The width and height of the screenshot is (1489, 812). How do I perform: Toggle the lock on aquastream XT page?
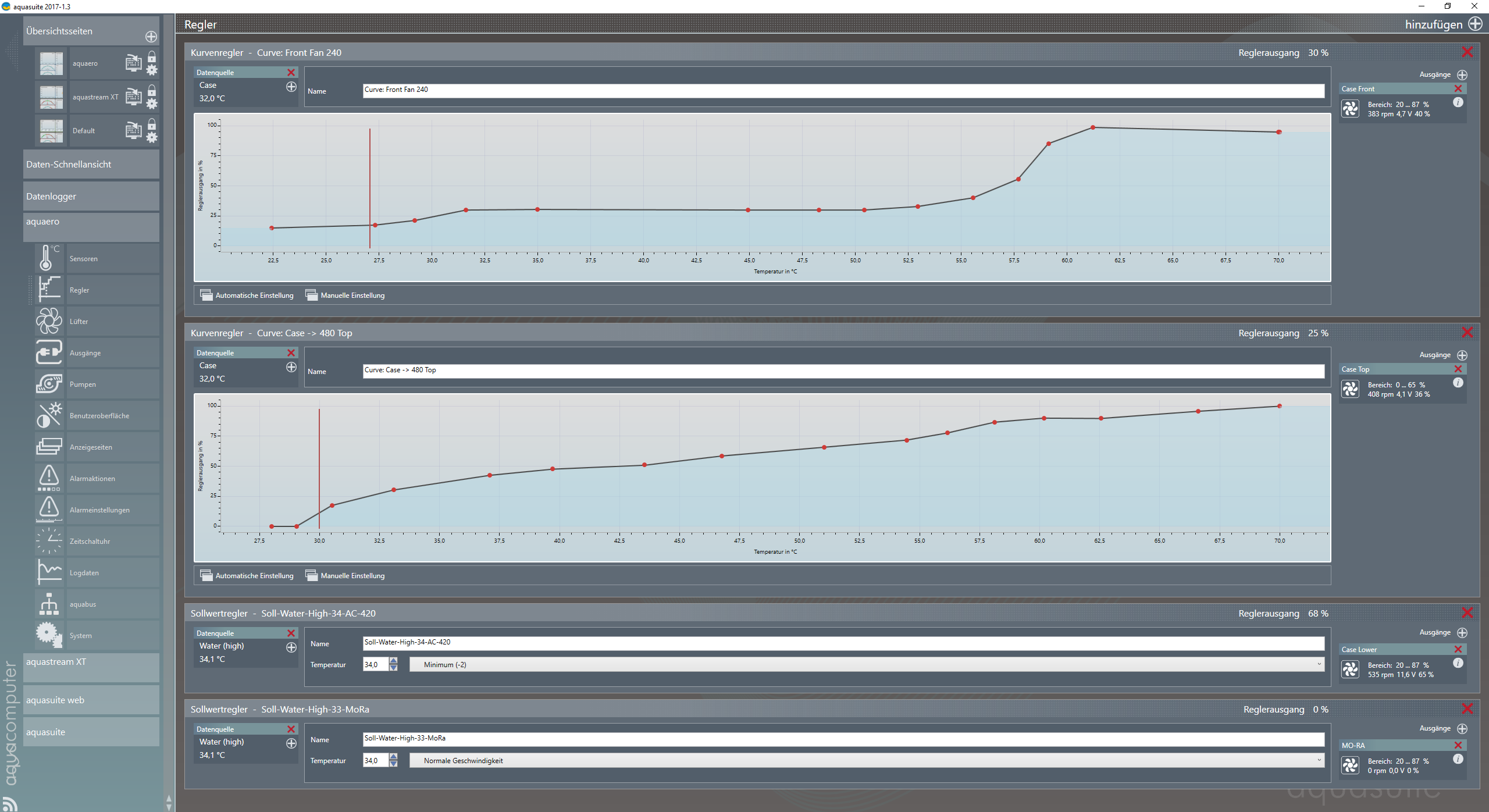click(152, 91)
